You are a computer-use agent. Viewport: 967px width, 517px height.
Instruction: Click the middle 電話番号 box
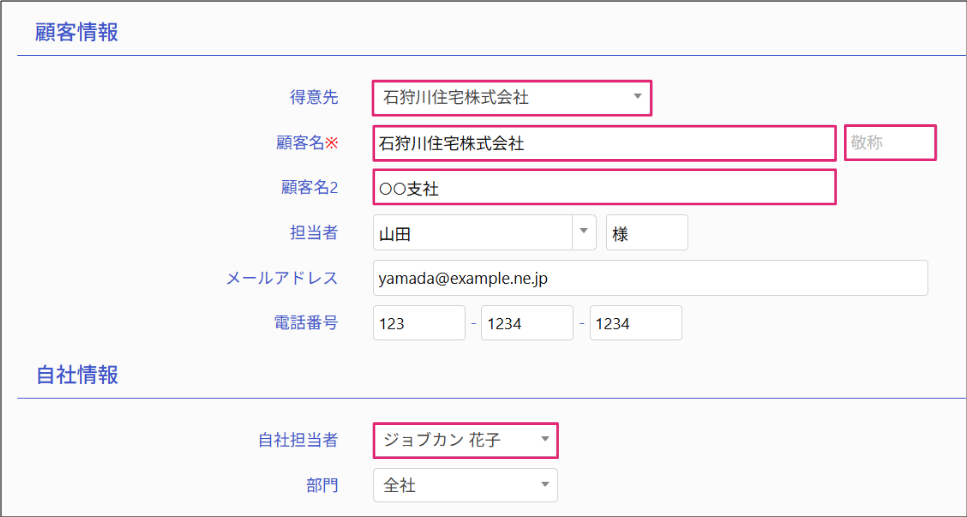pyautogui.click(x=527, y=323)
